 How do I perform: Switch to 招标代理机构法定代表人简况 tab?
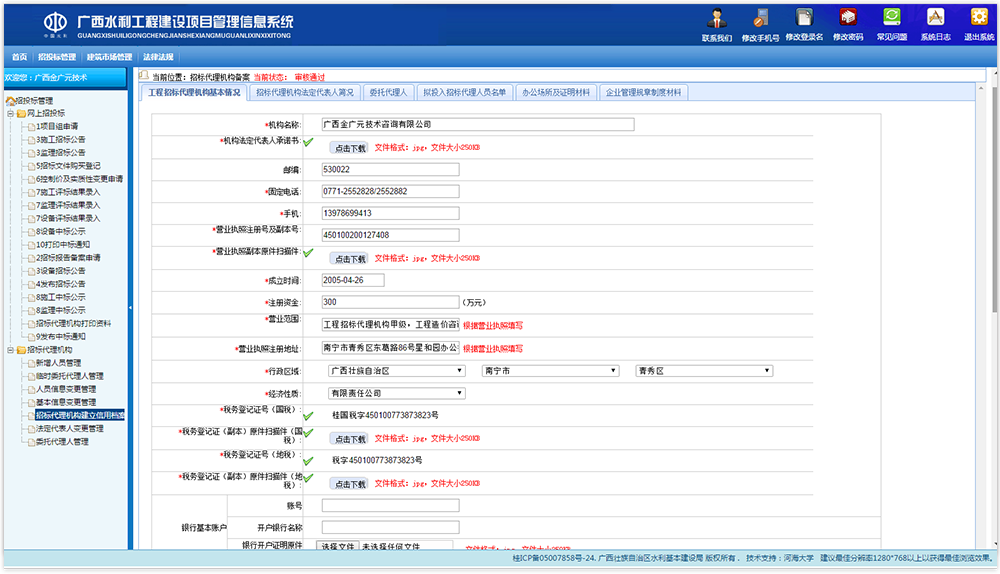[305, 92]
